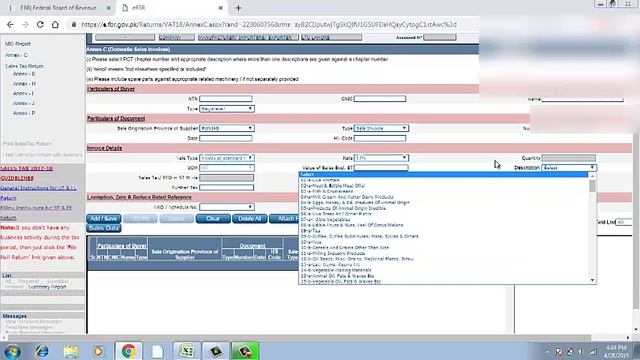Image resolution: width=640 pixels, height=360 pixels.
Task: Open the Rate dropdown
Action: (x=381, y=158)
